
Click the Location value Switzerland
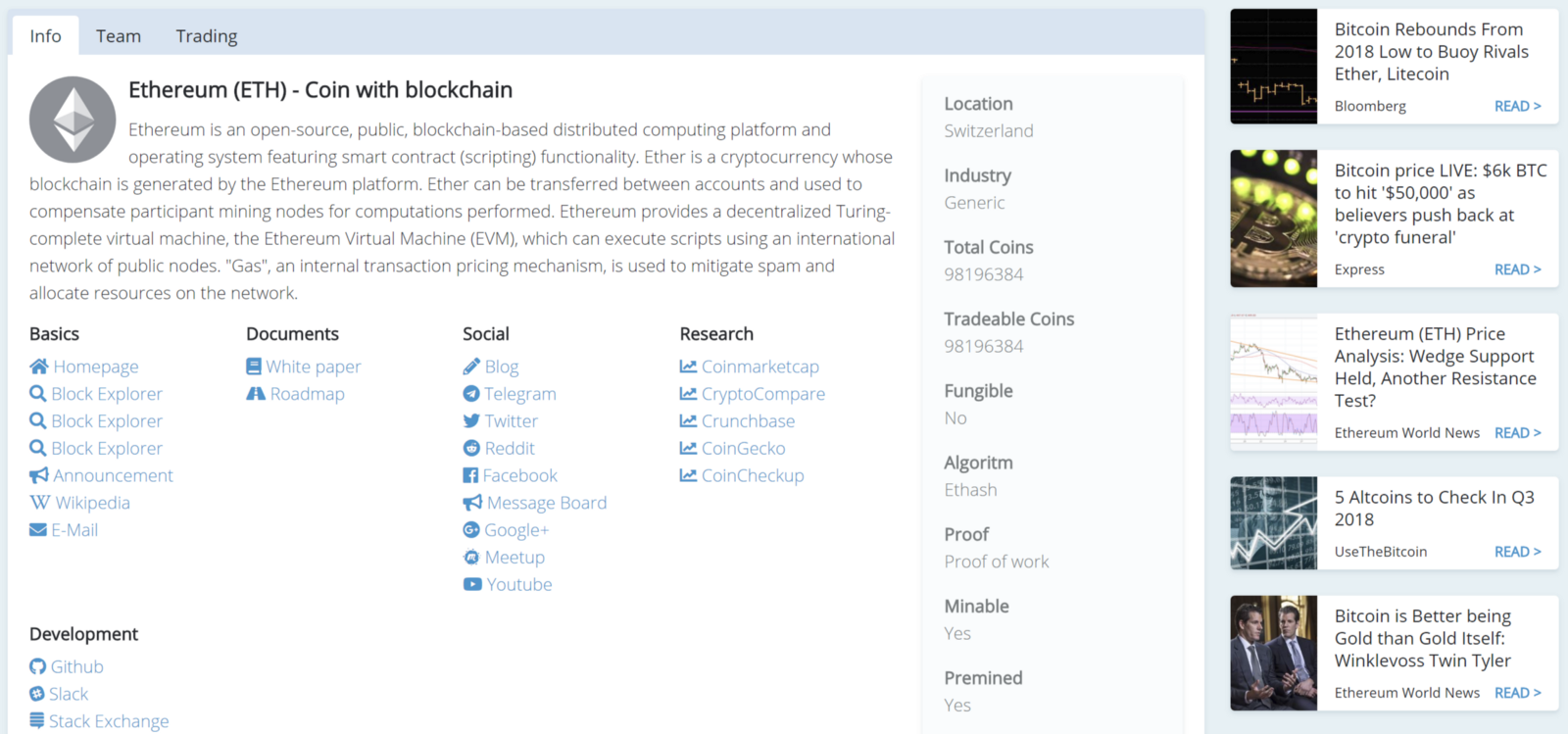tap(989, 131)
